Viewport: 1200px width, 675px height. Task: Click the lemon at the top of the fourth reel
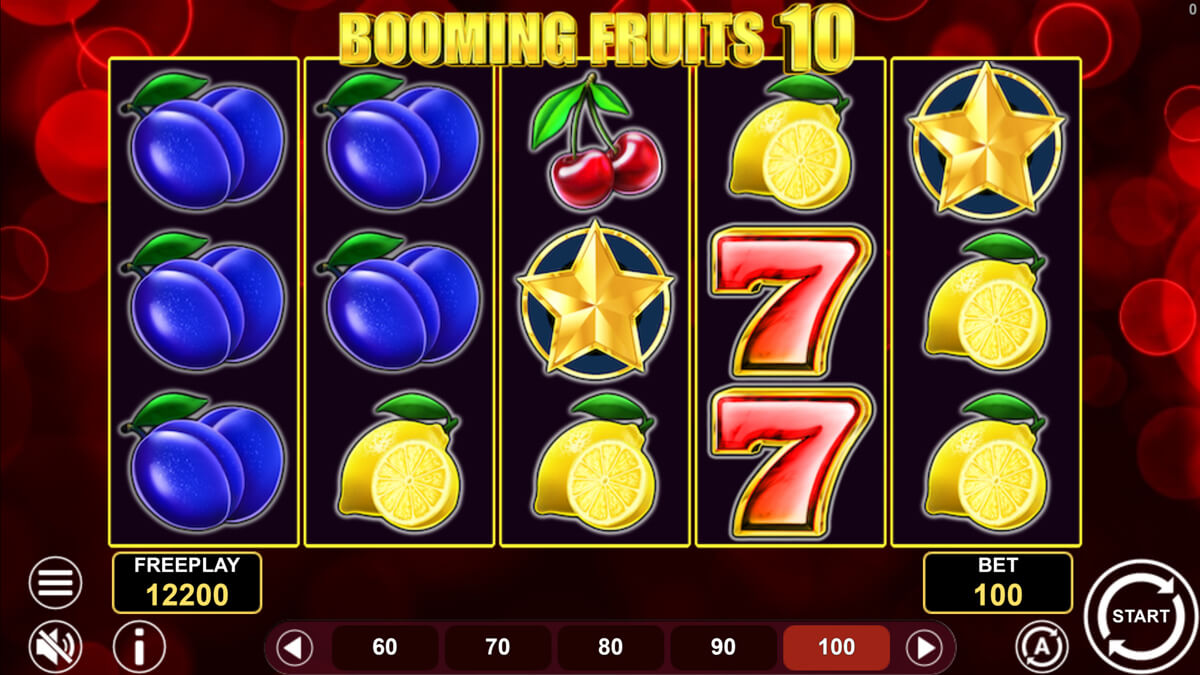pyautogui.click(x=790, y=143)
